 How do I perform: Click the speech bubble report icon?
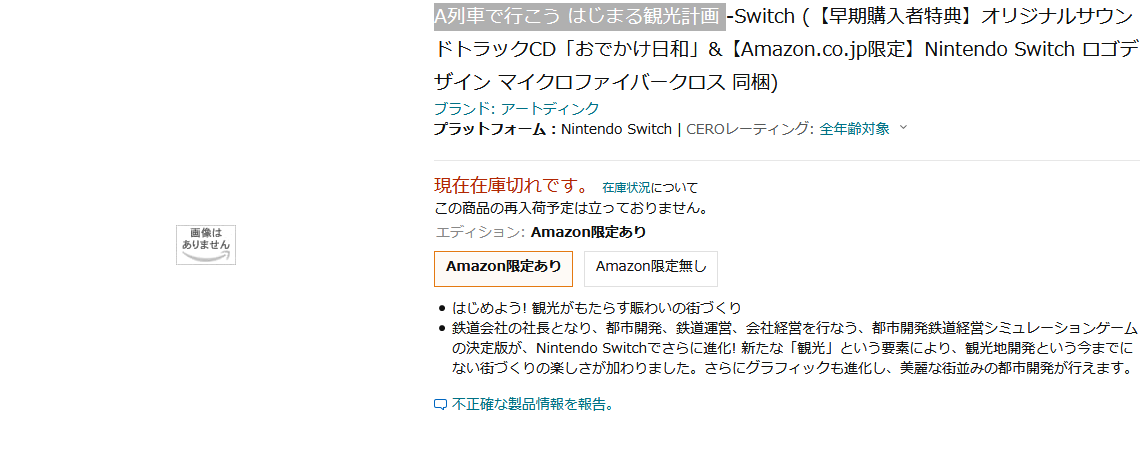click(x=440, y=405)
